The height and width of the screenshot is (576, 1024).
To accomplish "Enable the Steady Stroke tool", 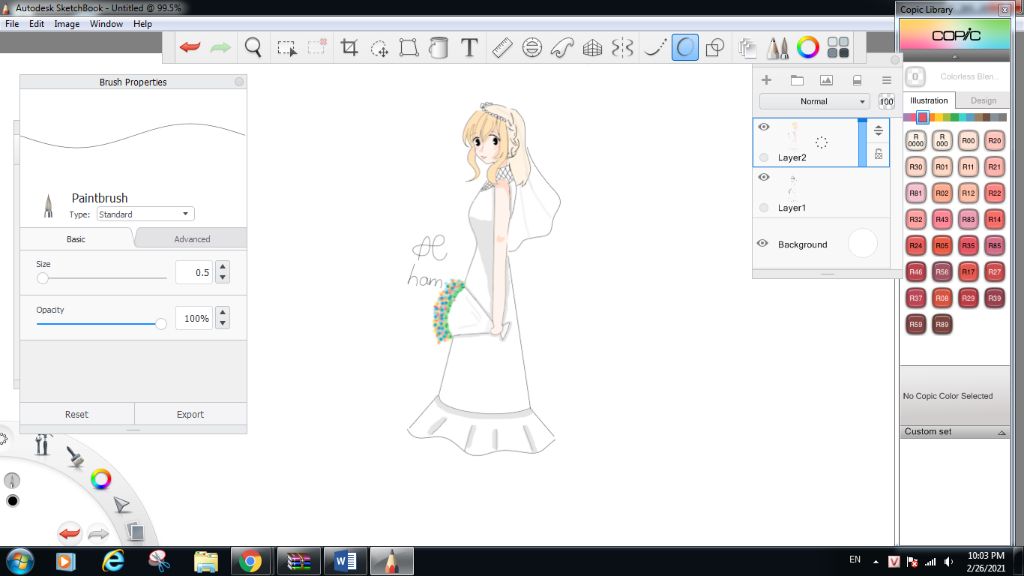I will 654,47.
